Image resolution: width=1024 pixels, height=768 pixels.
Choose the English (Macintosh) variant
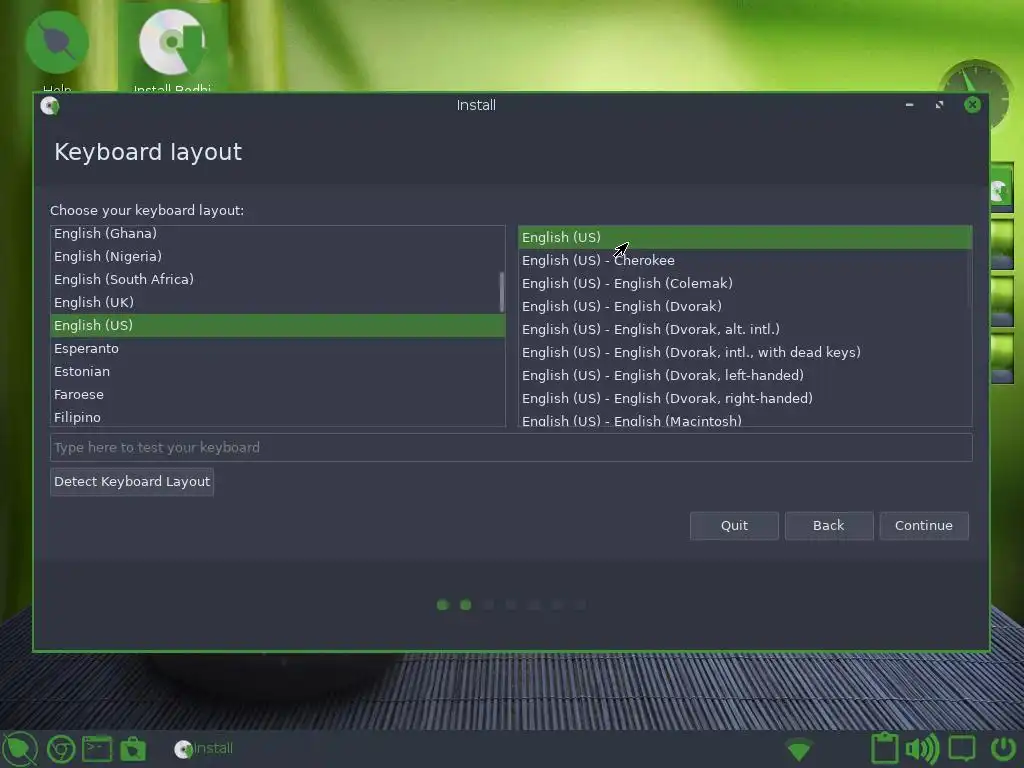tap(744, 419)
